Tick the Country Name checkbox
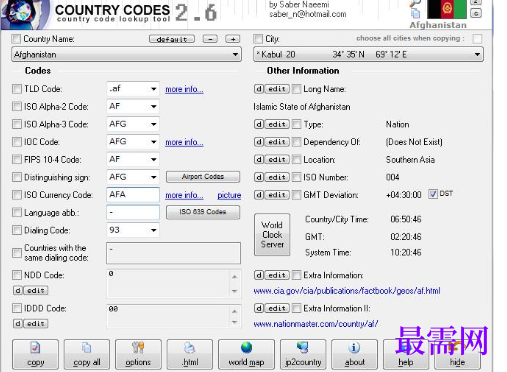This screenshot has height=372, width=507. tap(16, 39)
